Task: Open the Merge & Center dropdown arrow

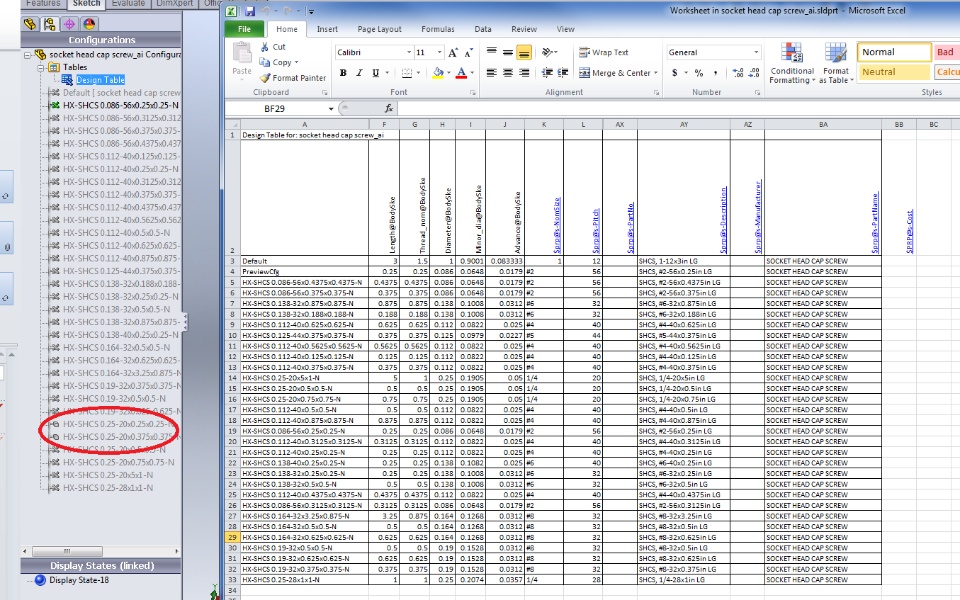Action: [x=656, y=73]
